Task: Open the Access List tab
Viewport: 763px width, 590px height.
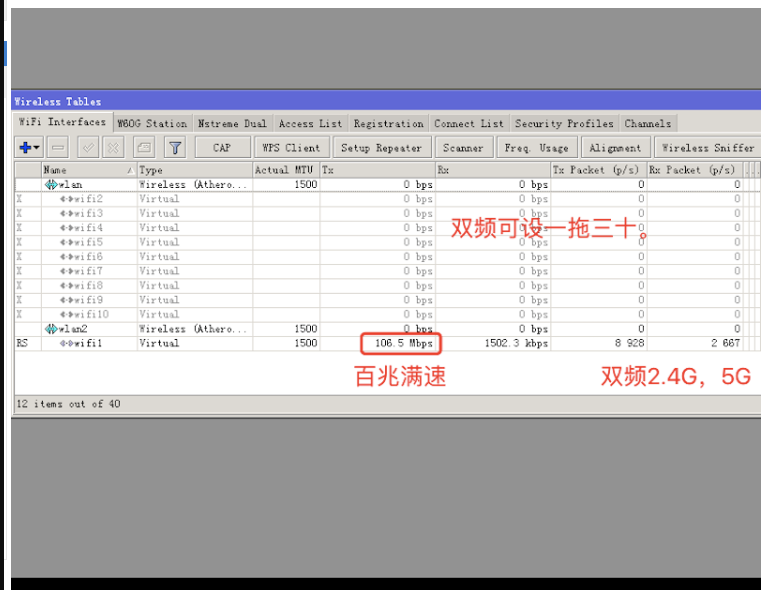Action: pyautogui.click(x=310, y=124)
